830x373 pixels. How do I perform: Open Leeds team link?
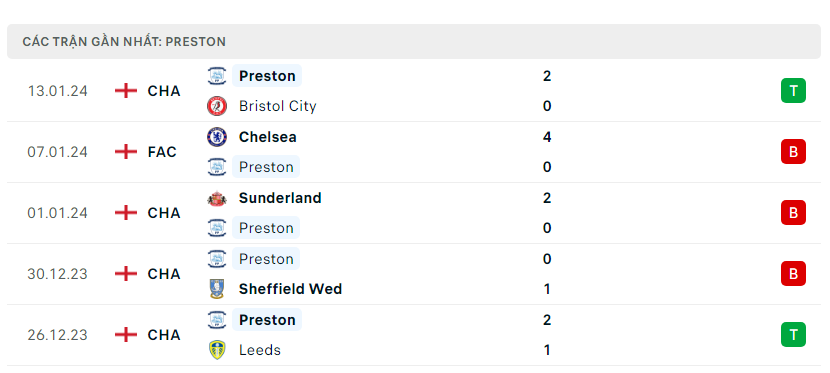pos(259,350)
